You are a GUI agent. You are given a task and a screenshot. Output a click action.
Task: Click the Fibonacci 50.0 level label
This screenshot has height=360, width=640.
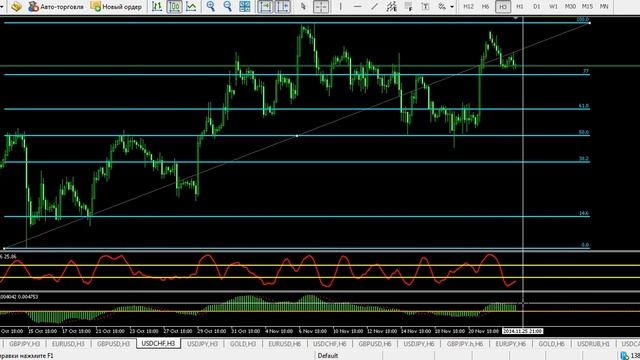click(x=584, y=132)
